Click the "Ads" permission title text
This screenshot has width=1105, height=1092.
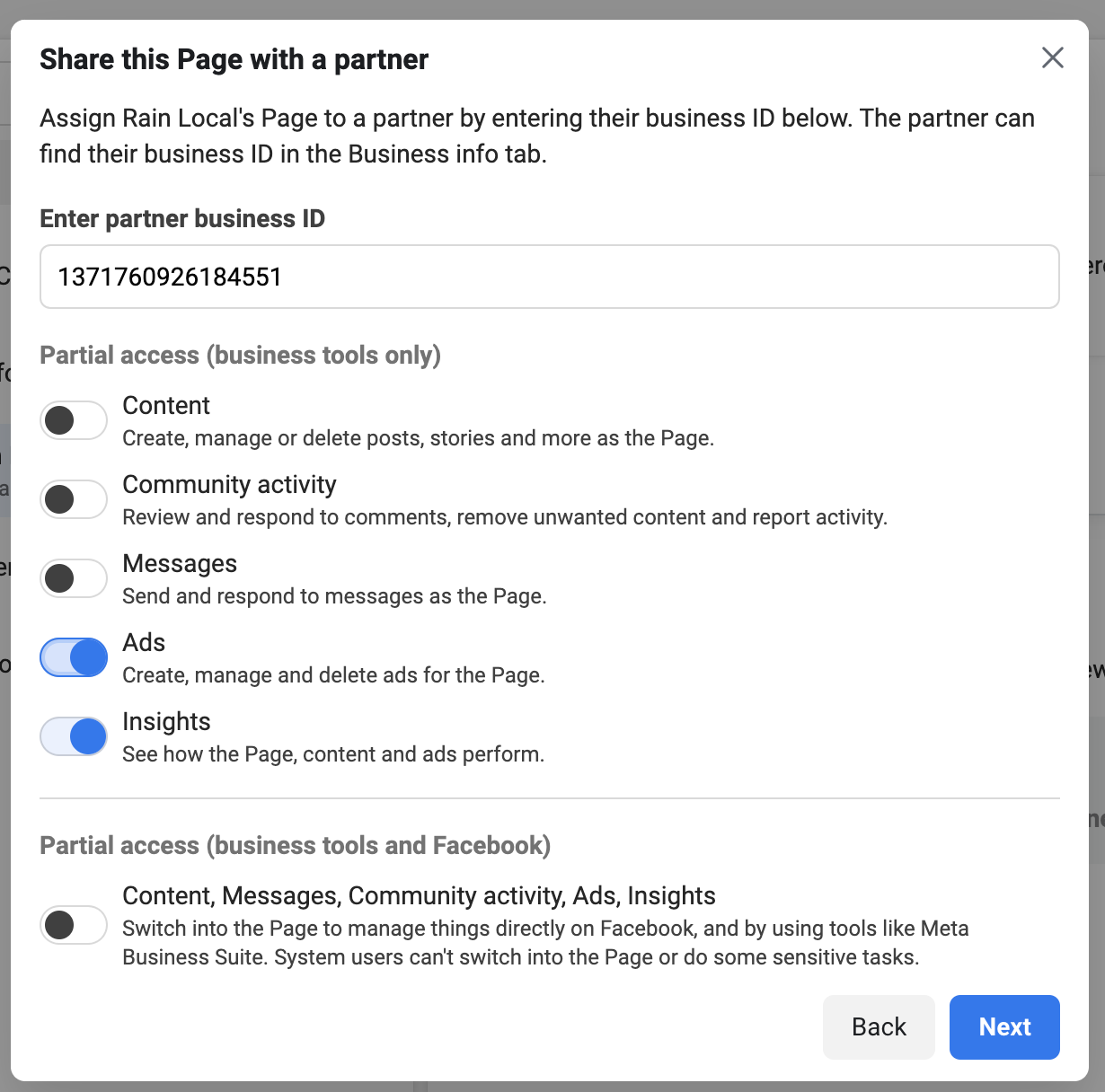click(x=144, y=643)
